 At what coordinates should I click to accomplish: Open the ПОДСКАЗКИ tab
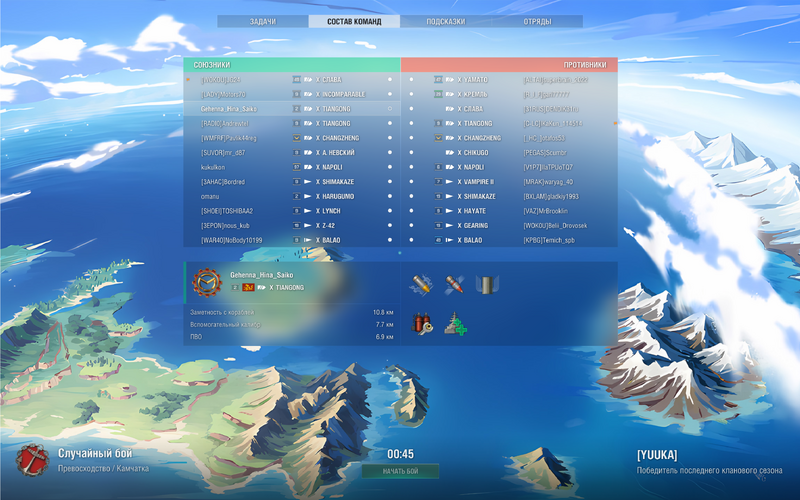445,21
